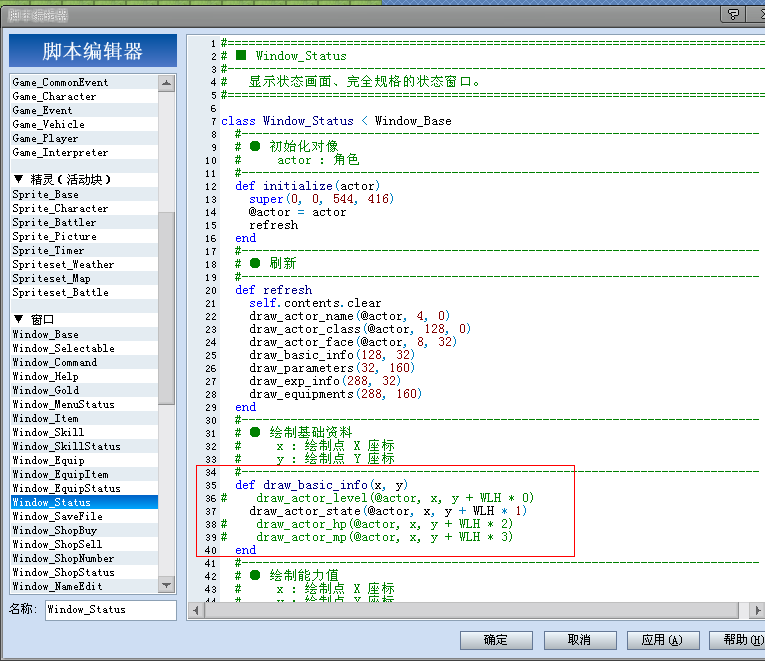The height and width of the screenshot is (661, 765).
Task: Select Window_NameEdit script
Action: pyautogui.click(x=84, y=586)
